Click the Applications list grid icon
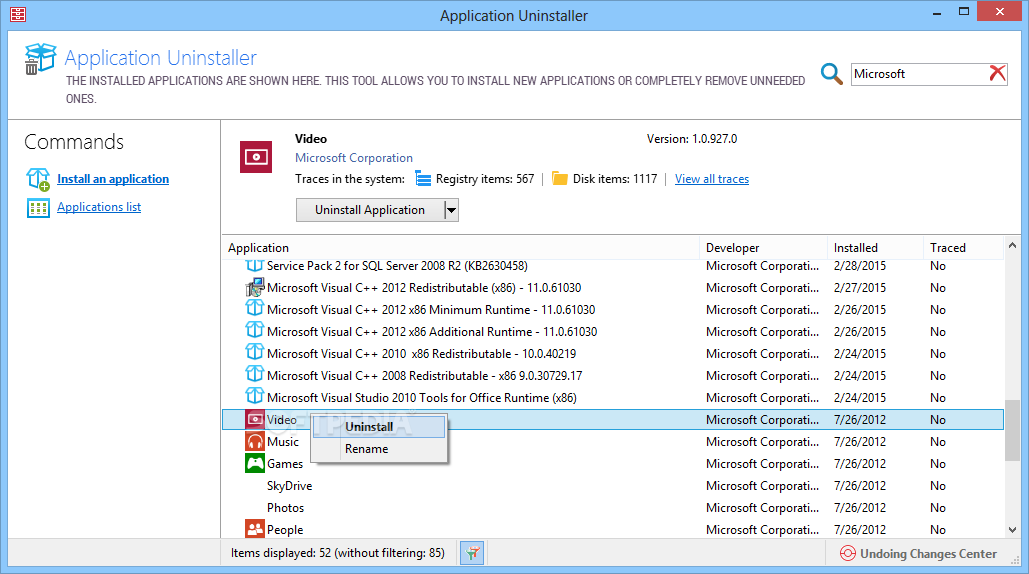 pyautogui.click(x=38, y=208)
